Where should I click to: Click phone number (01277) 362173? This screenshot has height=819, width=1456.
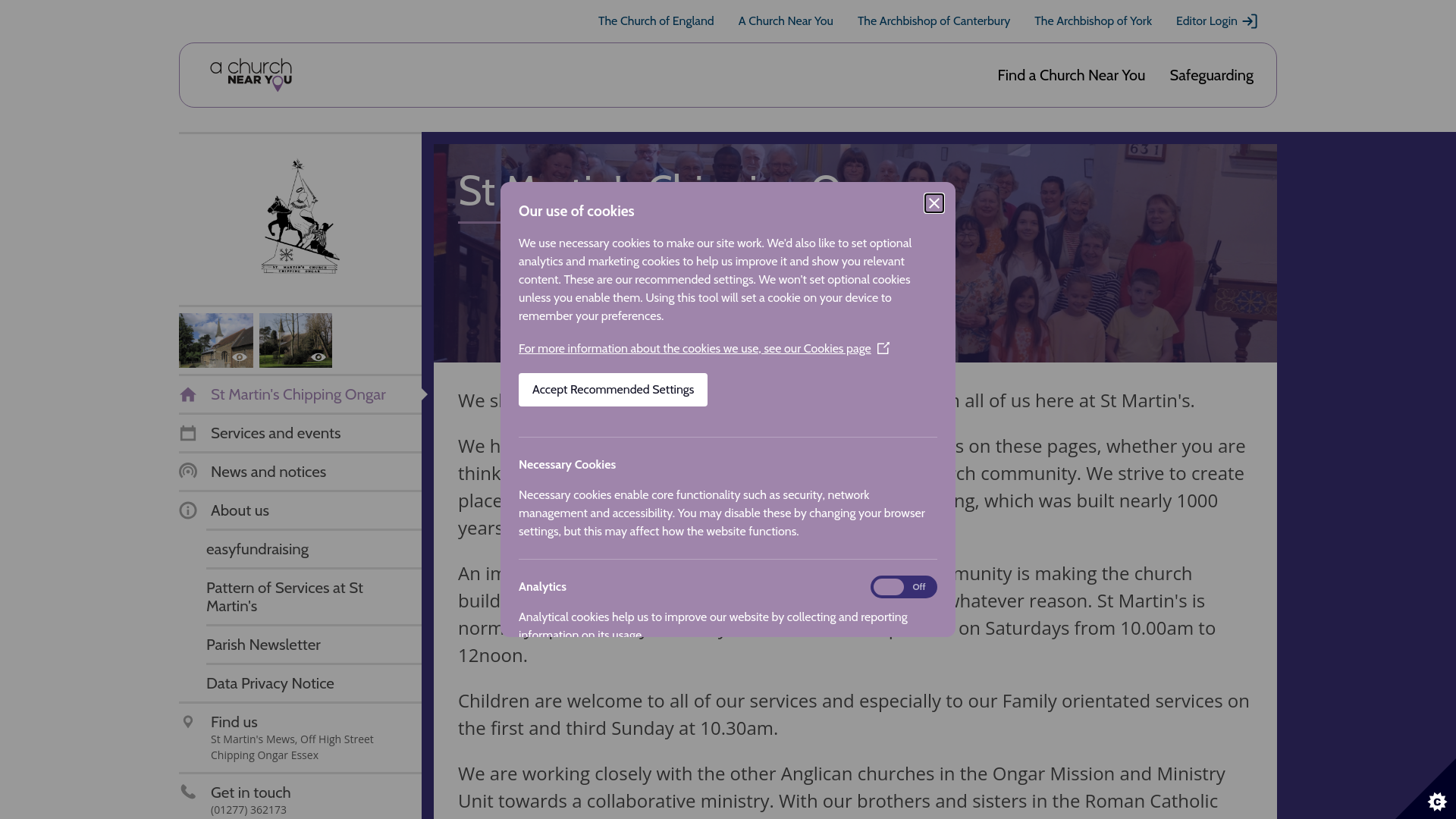249,810
